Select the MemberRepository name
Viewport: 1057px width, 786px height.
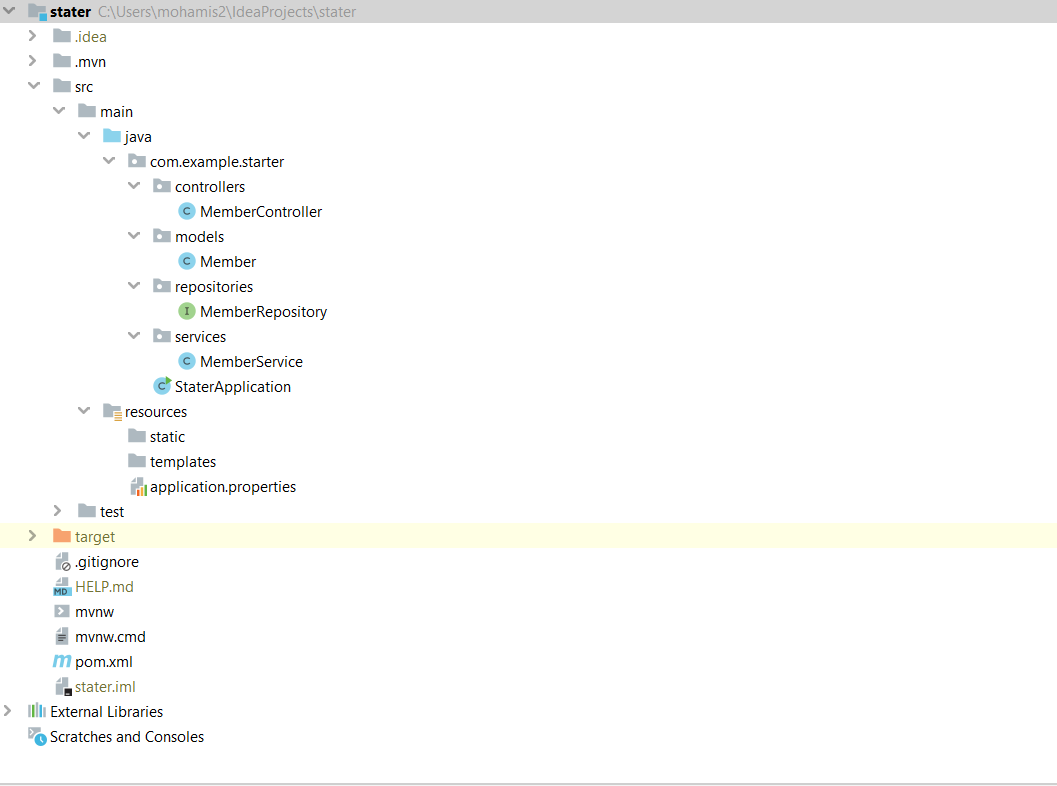click(264, 312)
